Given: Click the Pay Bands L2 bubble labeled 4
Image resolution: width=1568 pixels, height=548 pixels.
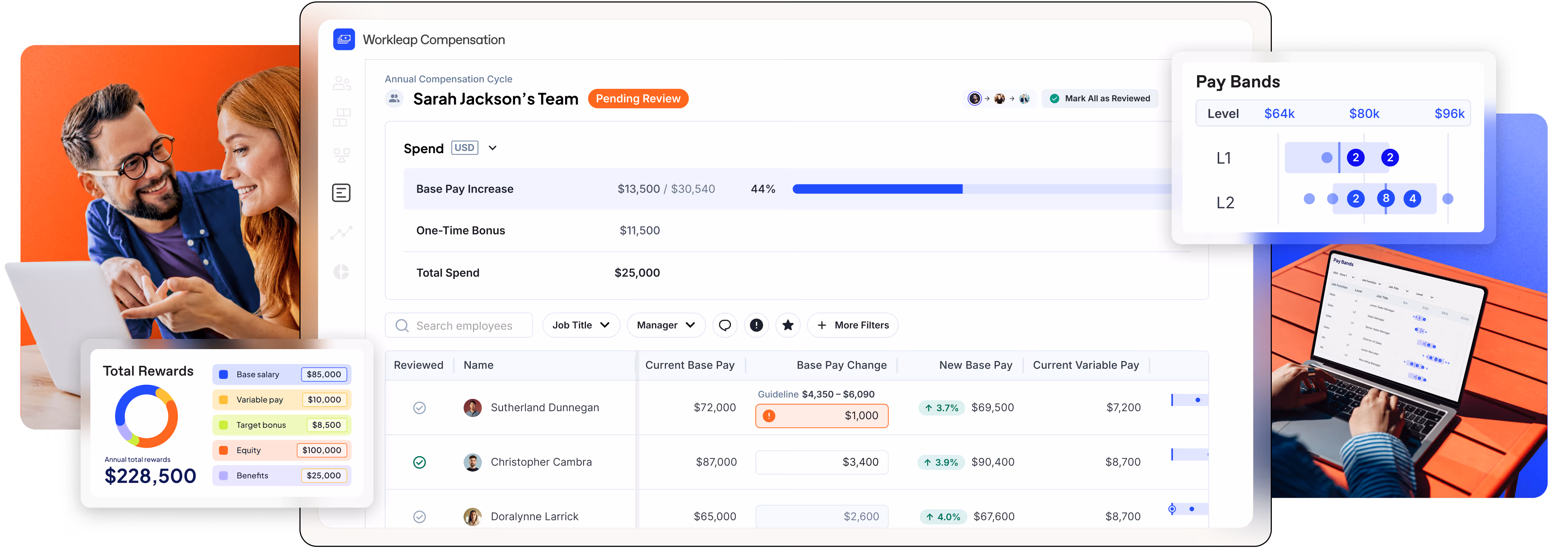Looking at the screenshot, I should (x=1413, y=199).
